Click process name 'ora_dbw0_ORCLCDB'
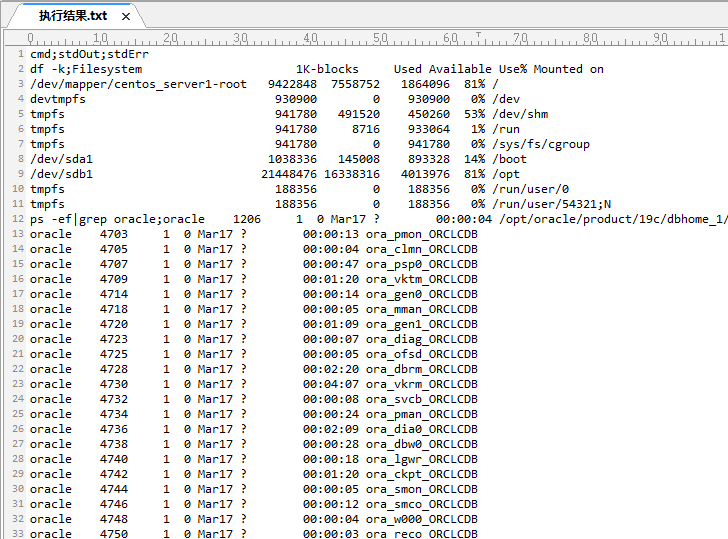 tap(422, 444)
